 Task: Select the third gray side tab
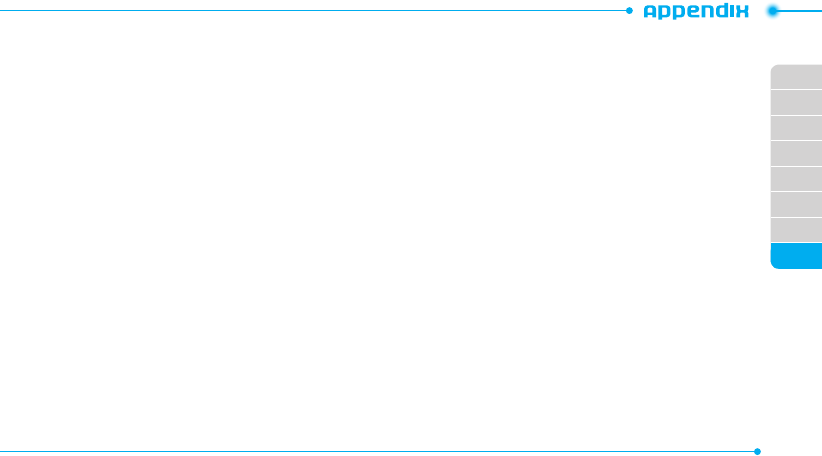(796, 128)
